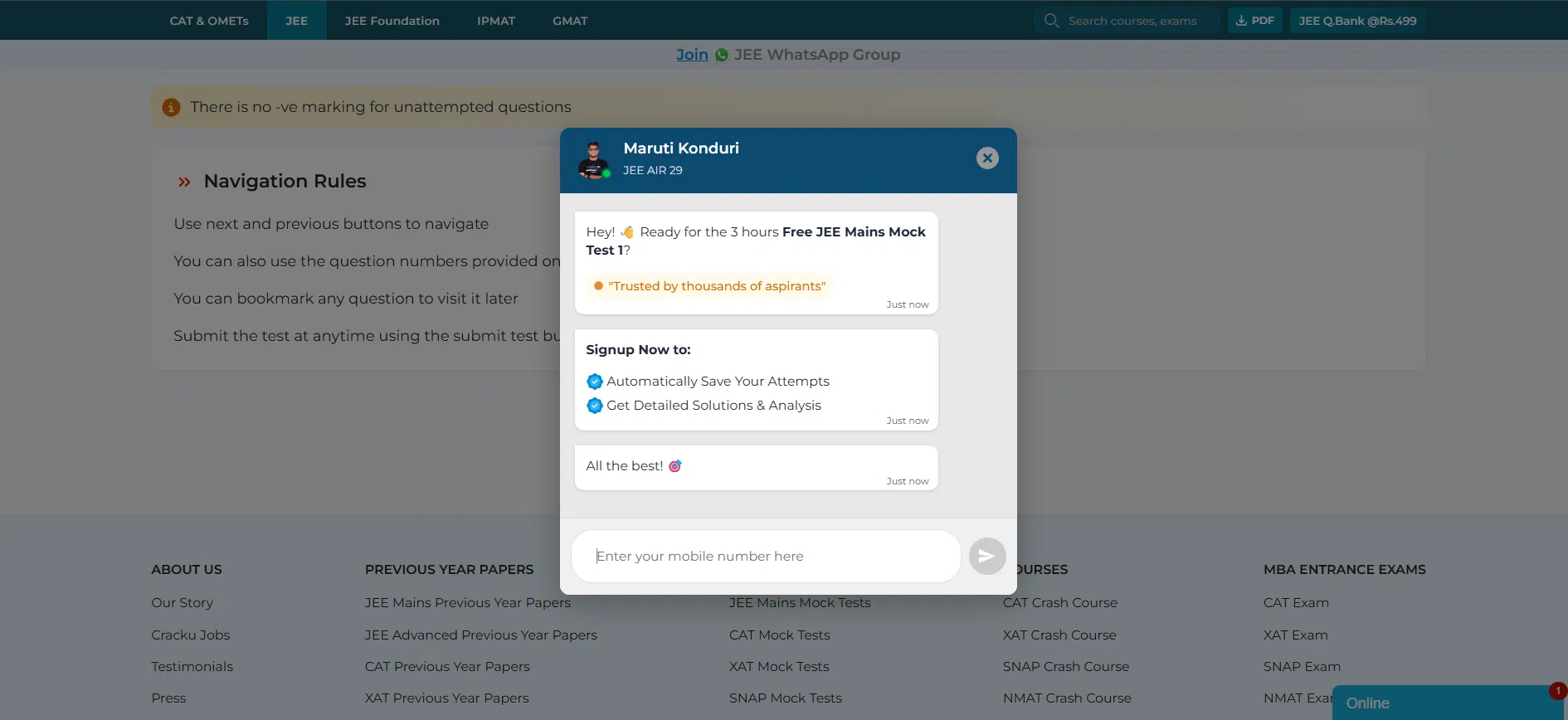The width and height of the screenshot is (1568, 720).
Task: Click the WhatsApp icon beside Join
Action: point(722,55)
